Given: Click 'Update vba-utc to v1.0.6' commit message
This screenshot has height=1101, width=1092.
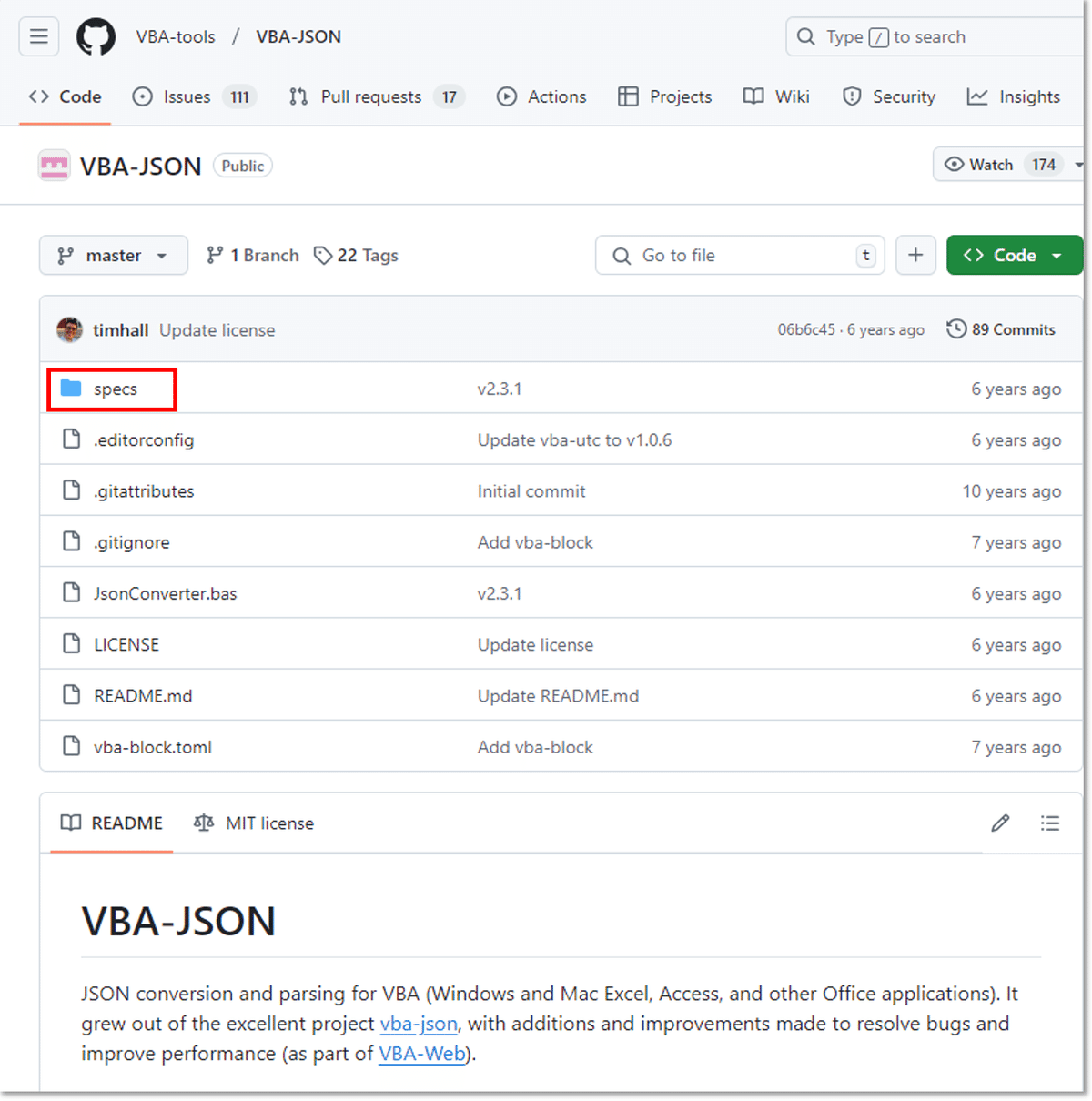Looking at the screenshot, I should click(x=574, y=440).
